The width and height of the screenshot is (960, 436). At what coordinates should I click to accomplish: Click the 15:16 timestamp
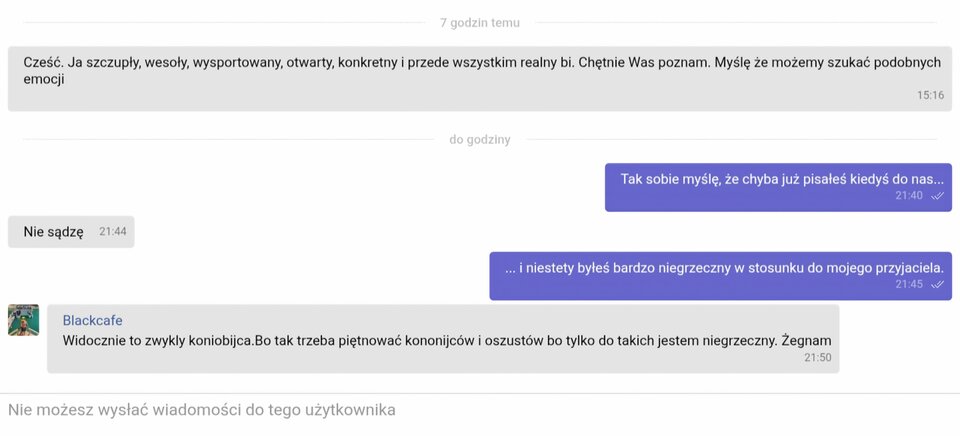click(x=930, y=95)
